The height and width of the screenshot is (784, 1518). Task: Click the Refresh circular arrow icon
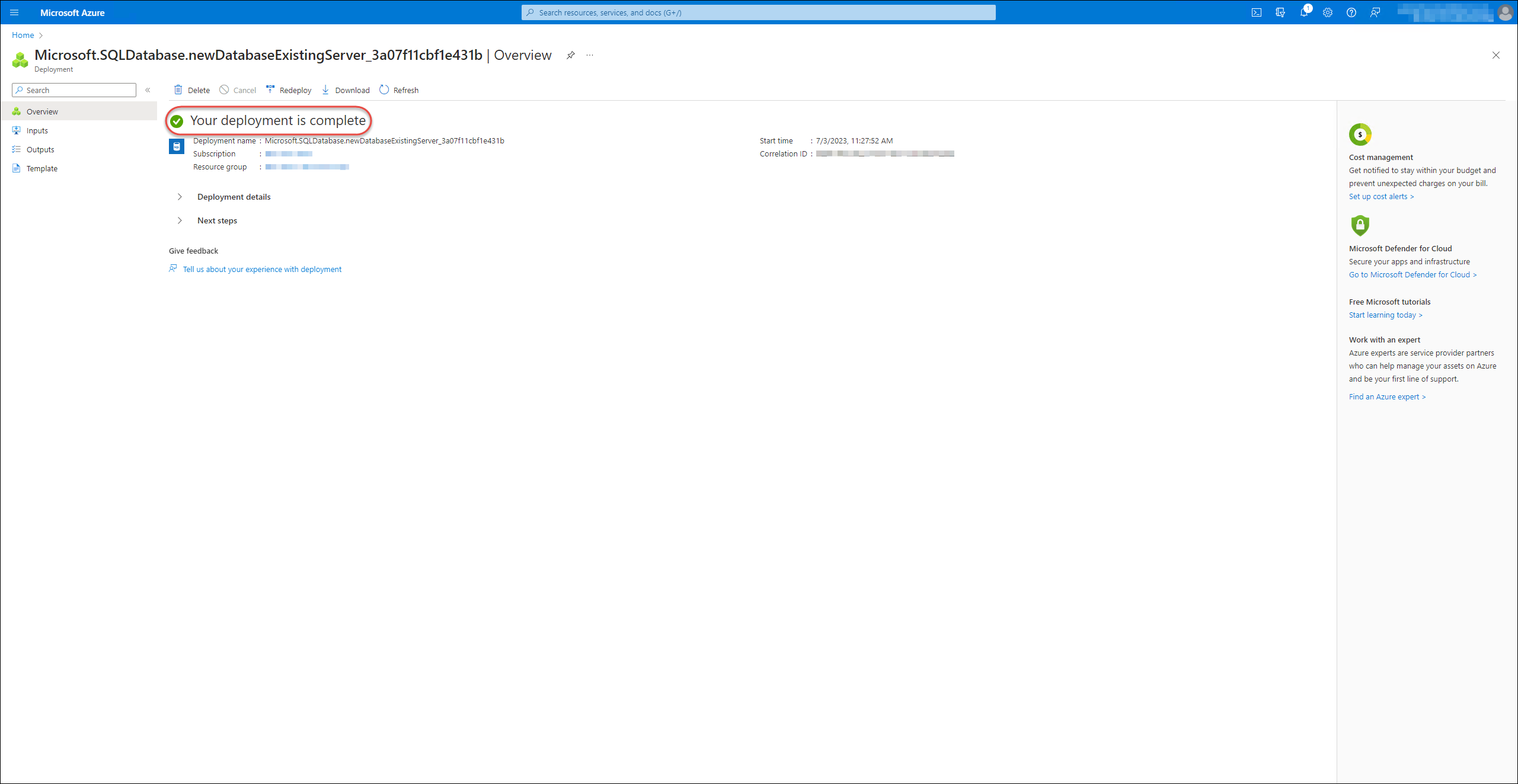(x=384, y=89)
